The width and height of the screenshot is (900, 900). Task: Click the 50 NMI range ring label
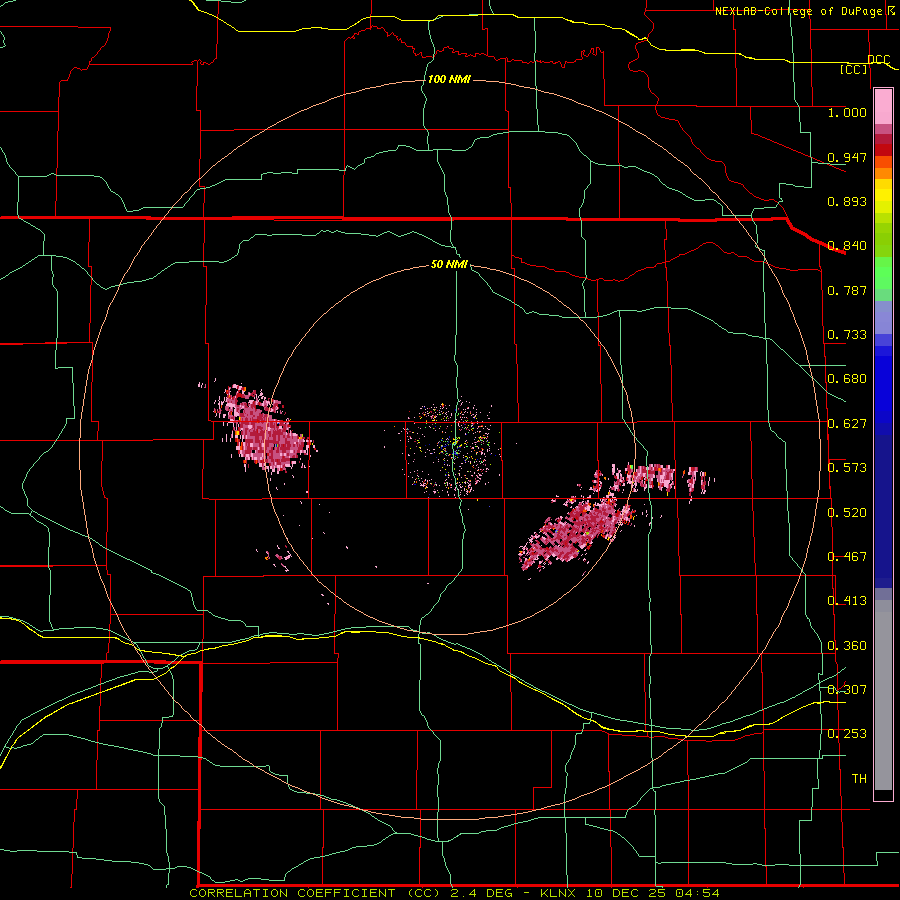(x=449, y=264)
